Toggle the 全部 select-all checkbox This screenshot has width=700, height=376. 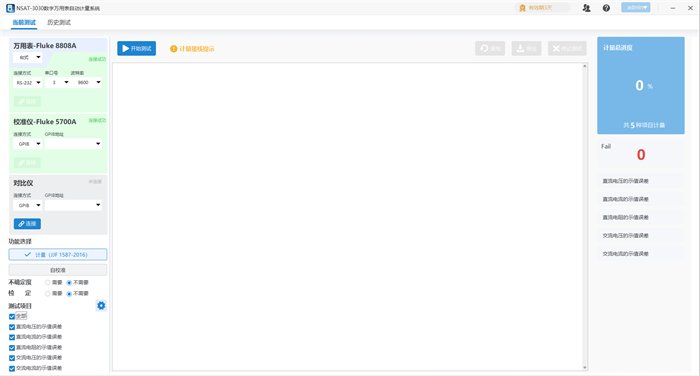pyautogui.click(x=12, y=317)
